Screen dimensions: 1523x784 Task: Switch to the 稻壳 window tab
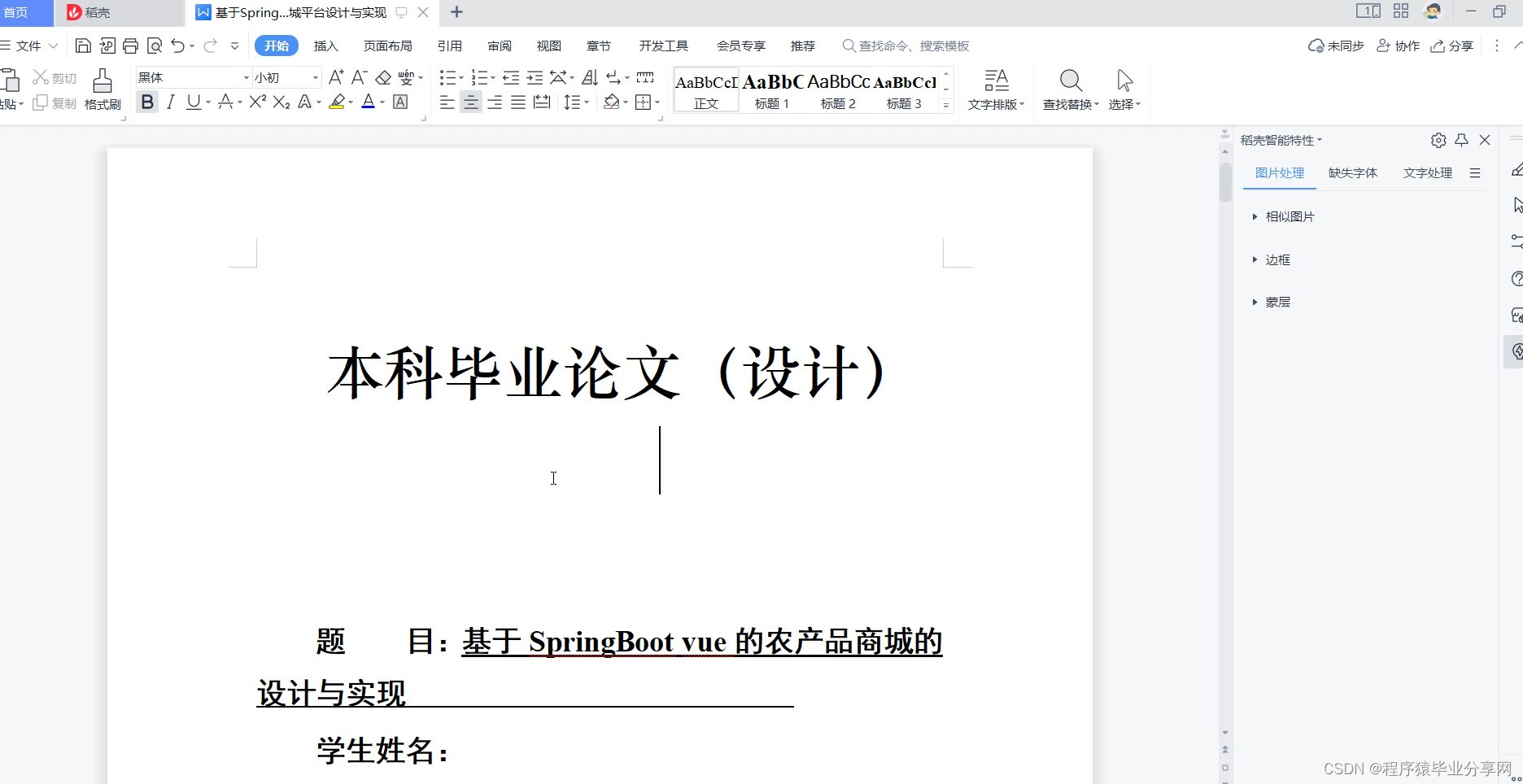[x=119, y=12]
